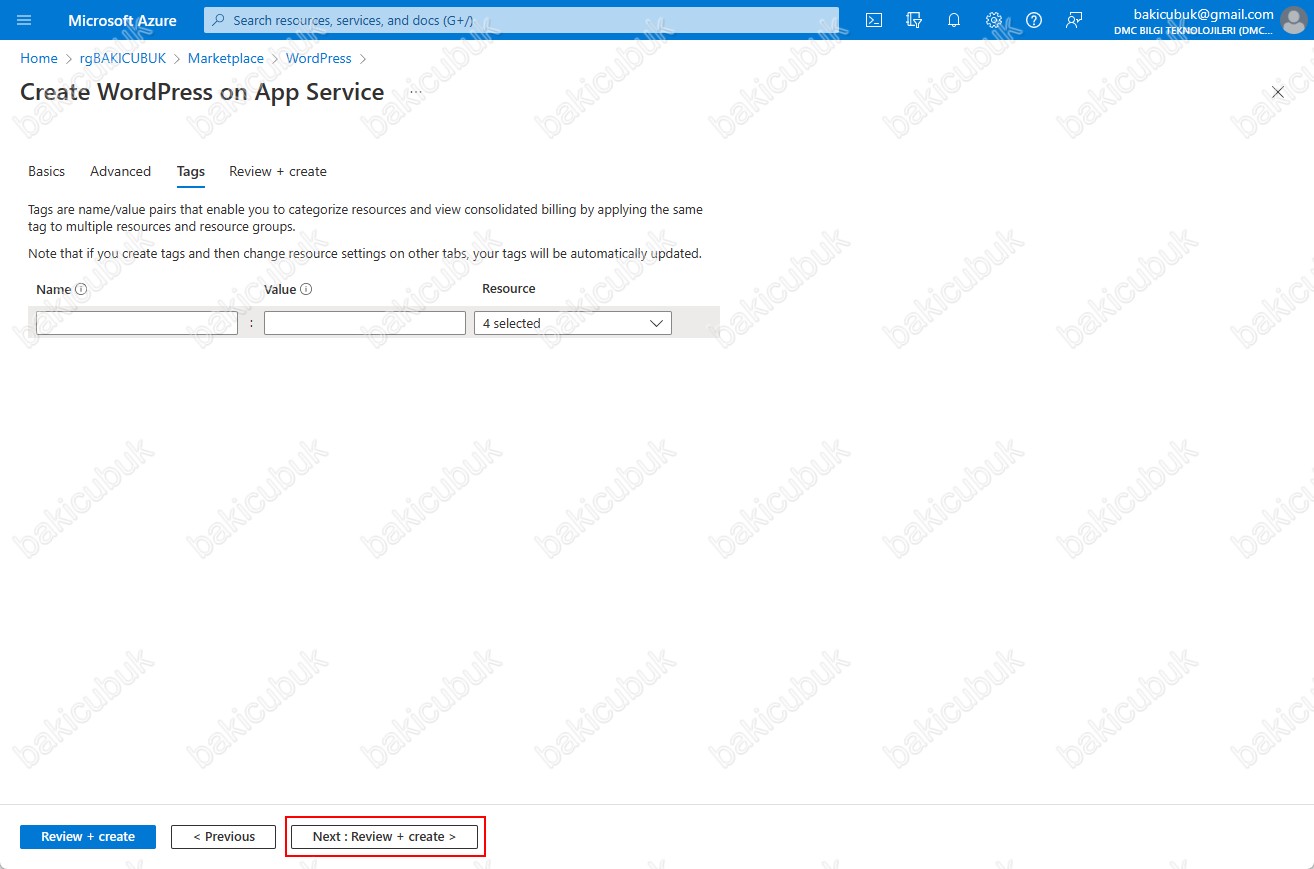This screenshot has height=869, width=1314.
Task: Click the info icon beside Value
Action: [307, 289]
